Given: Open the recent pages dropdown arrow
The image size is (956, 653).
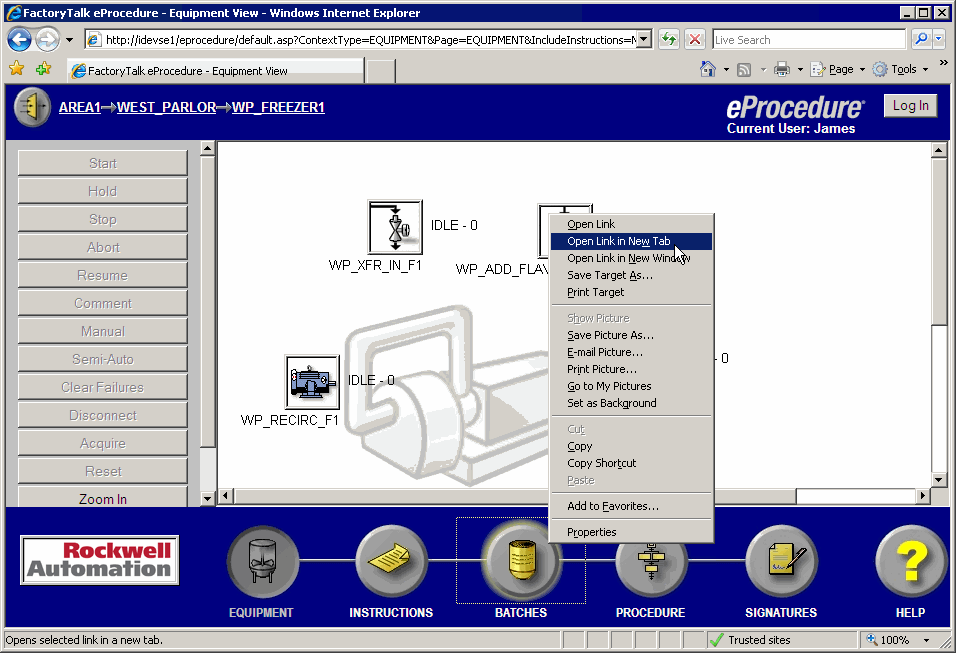Looking at the screenshot, I should tap(70, 40).
